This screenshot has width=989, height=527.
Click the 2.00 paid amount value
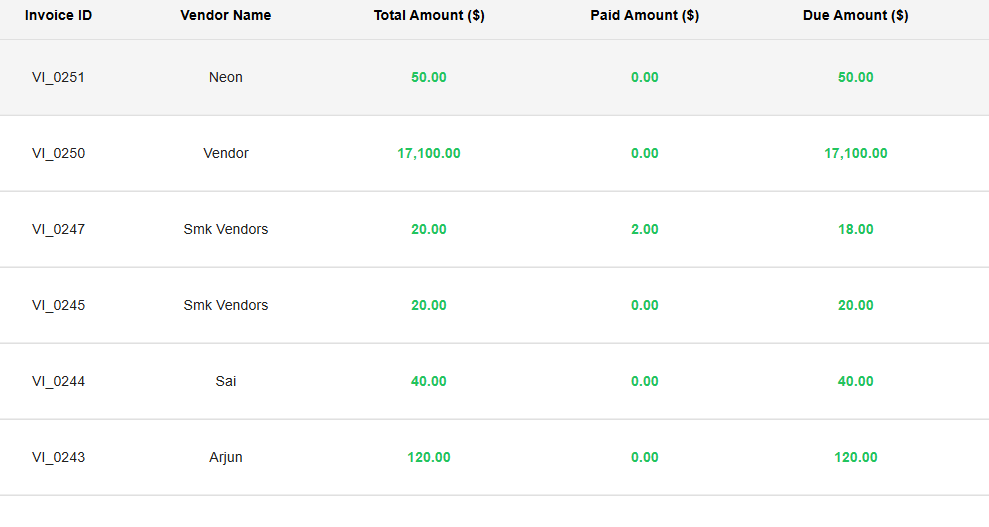click(x=645, y=229)
